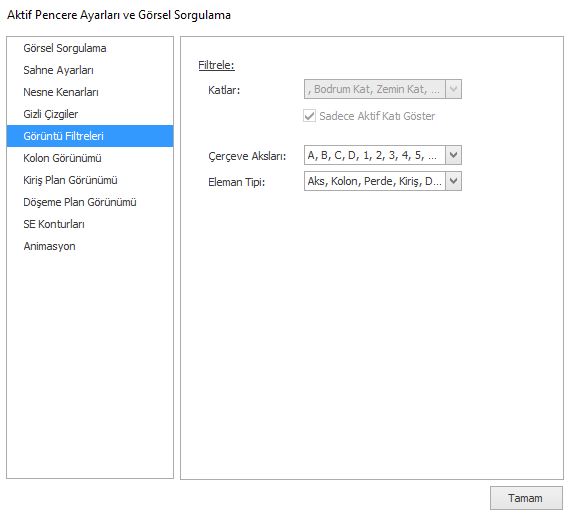Expand the Çerçeve Aksları dropdown arrow
The image size is (571, 518).
453,155
